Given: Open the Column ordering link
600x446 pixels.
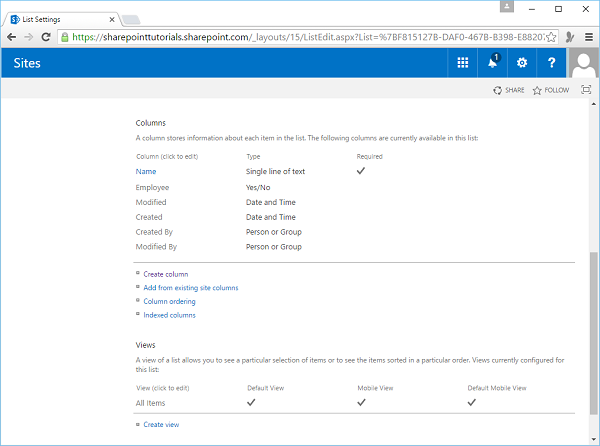Looking at the screenshot, I should click(x=169, y=301).
